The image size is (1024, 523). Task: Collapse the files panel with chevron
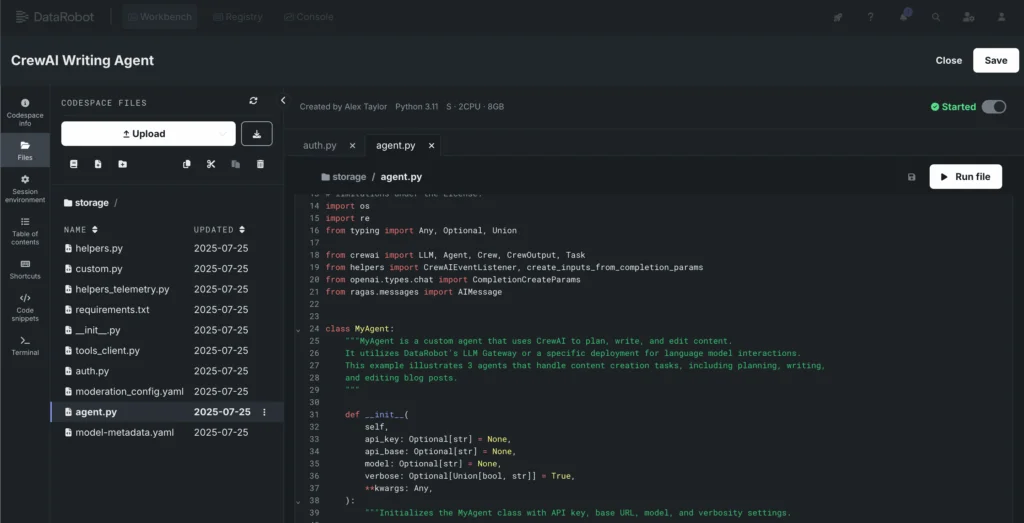tap(283, 101)
